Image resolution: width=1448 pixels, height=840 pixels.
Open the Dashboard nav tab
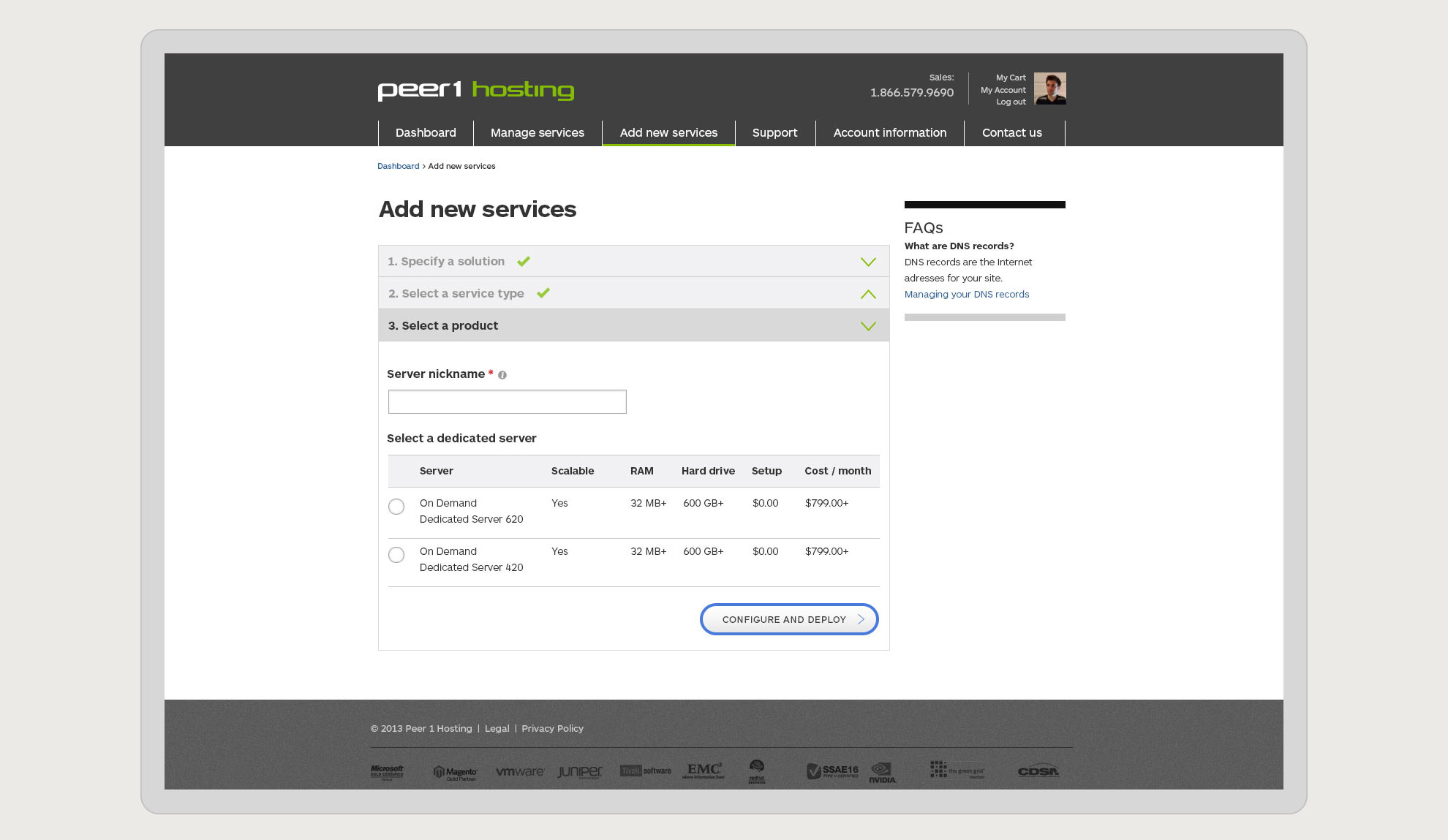point(426,133)
